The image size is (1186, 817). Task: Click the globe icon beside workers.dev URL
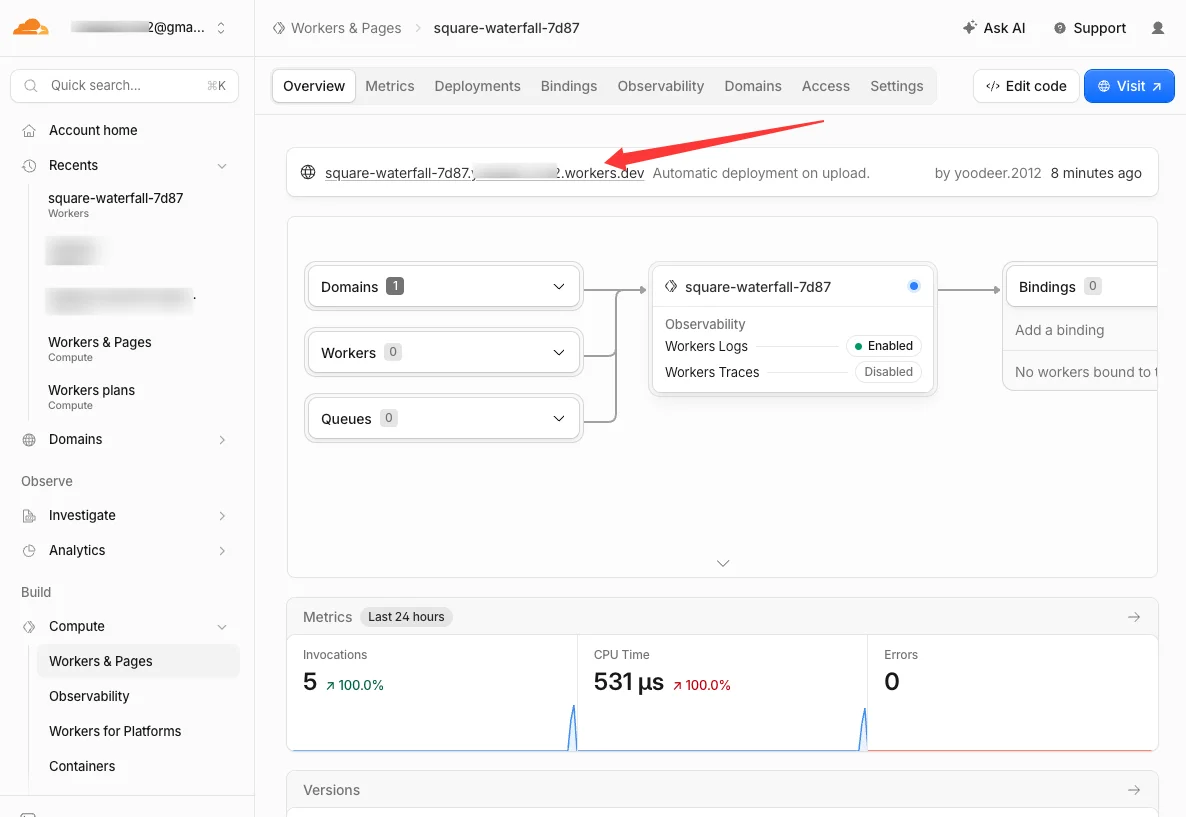(x=308, y=172)
